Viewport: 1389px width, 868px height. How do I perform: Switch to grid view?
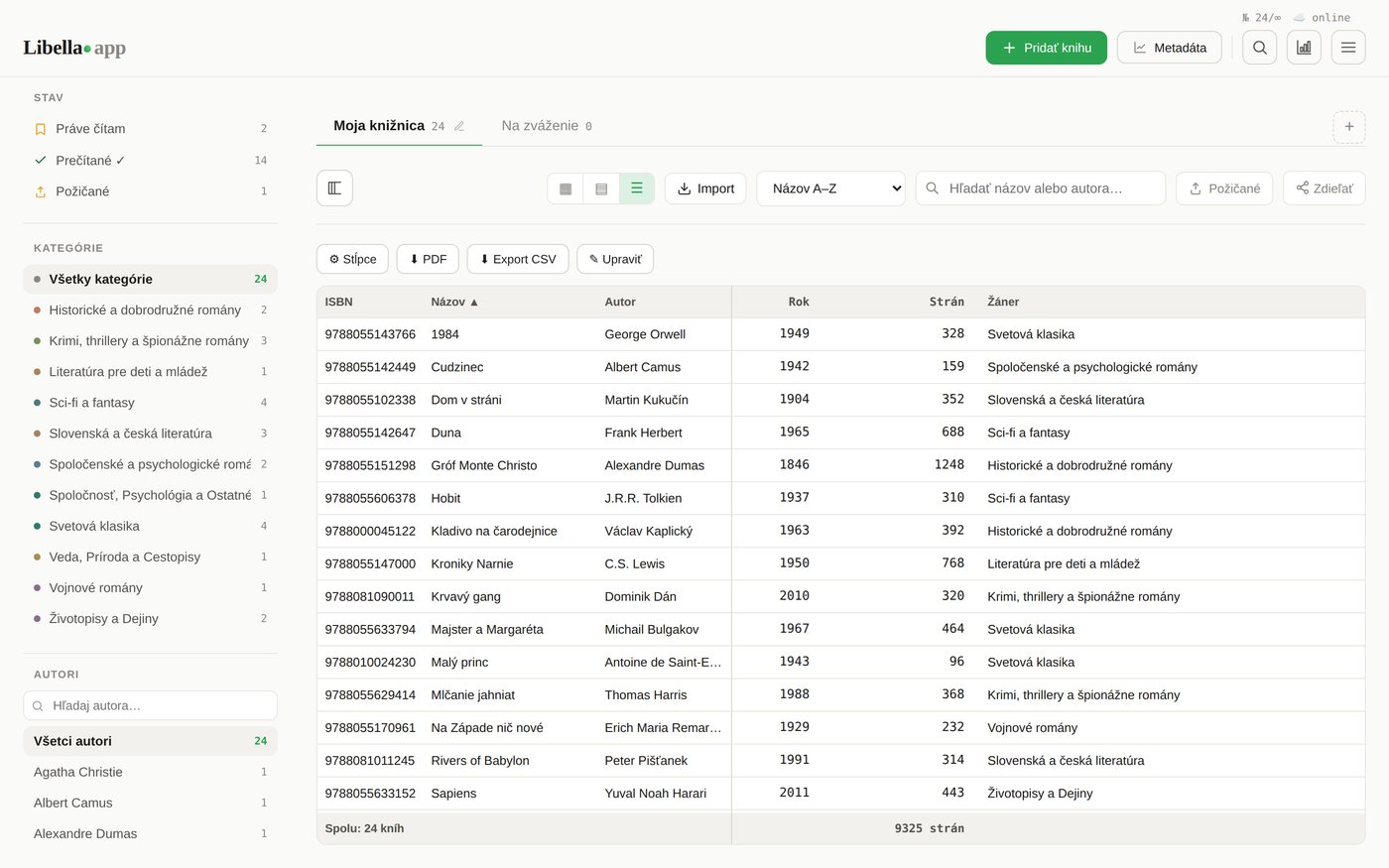point(566,188)
